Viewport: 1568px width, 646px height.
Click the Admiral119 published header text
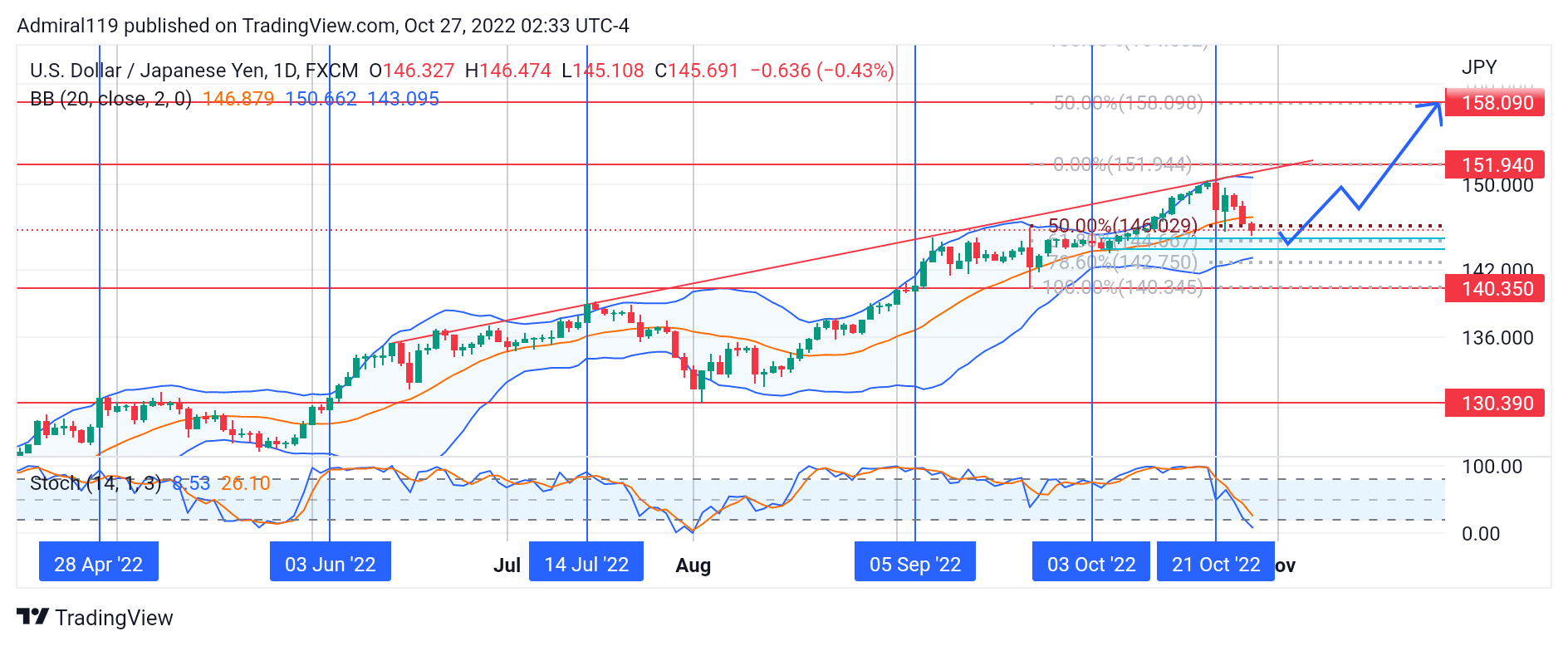pyautogui.click(x=323, y=26)
